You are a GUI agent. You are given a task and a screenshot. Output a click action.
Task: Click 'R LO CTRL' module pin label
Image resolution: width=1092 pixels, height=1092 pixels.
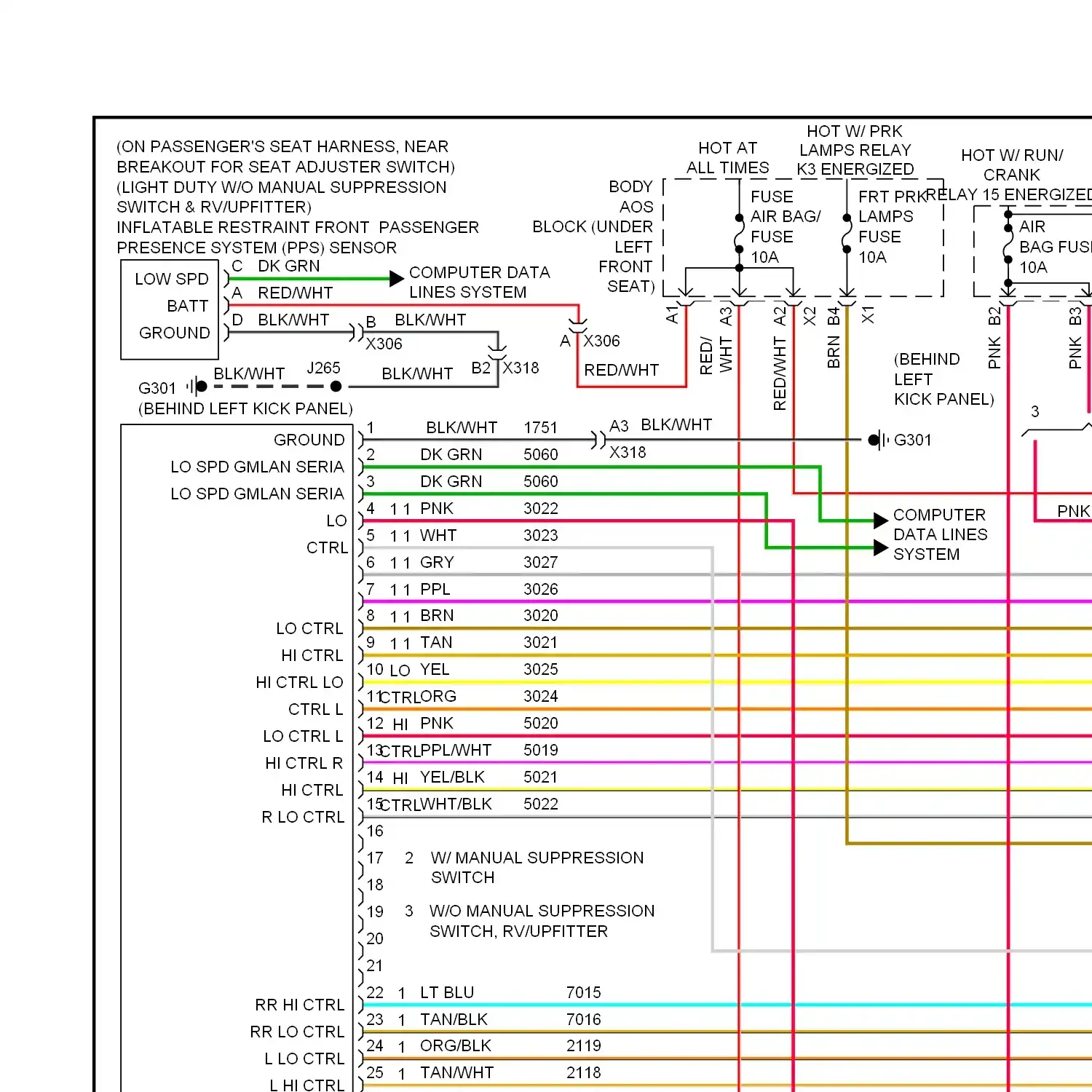coord(303,817)
